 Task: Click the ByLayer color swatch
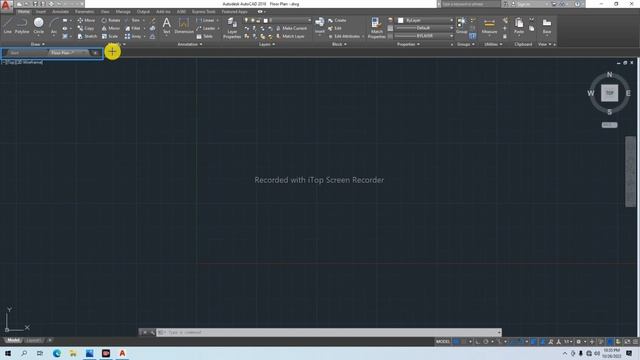click(x=401, y=20)
